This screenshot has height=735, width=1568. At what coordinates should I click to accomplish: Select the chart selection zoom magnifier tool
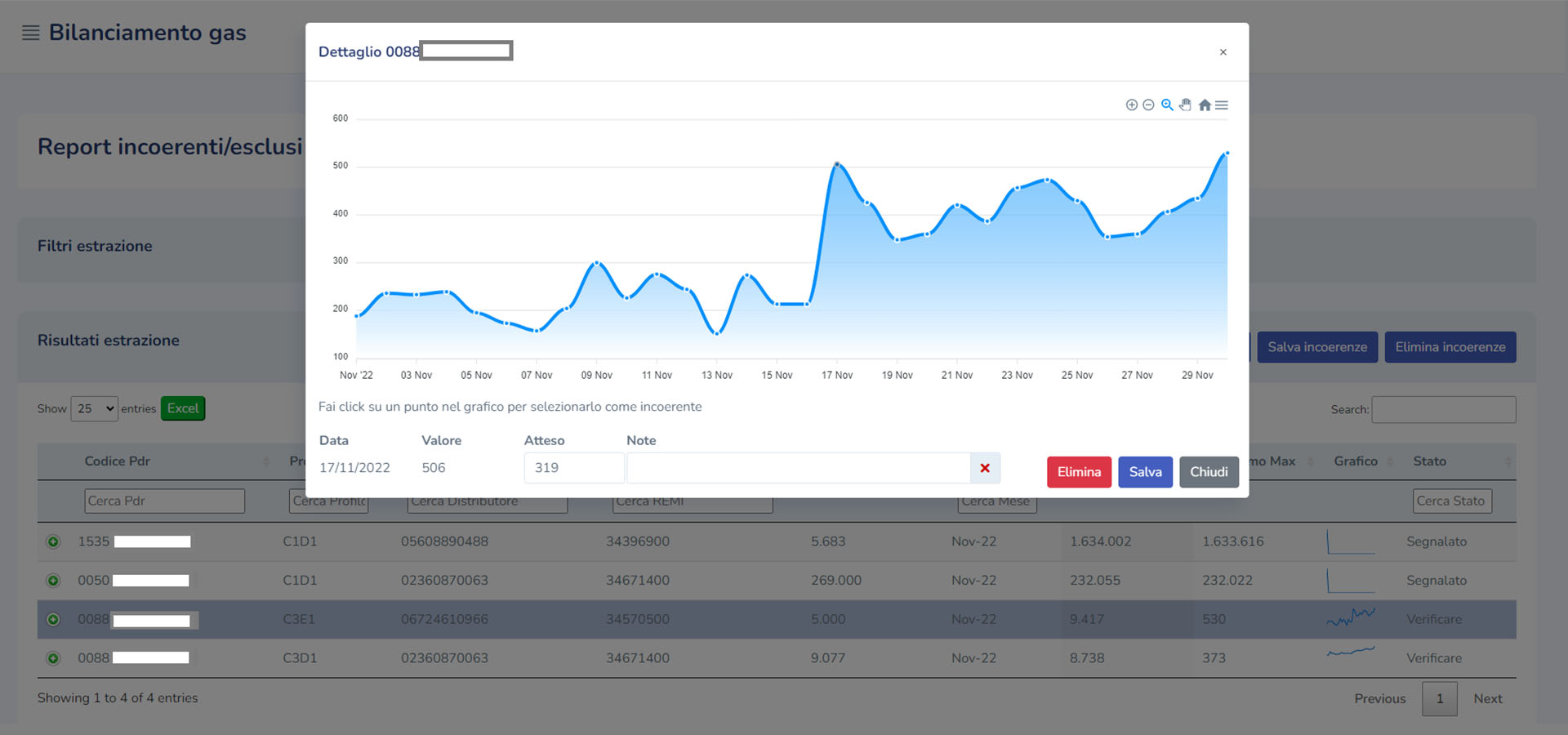tap(1167, 105)
